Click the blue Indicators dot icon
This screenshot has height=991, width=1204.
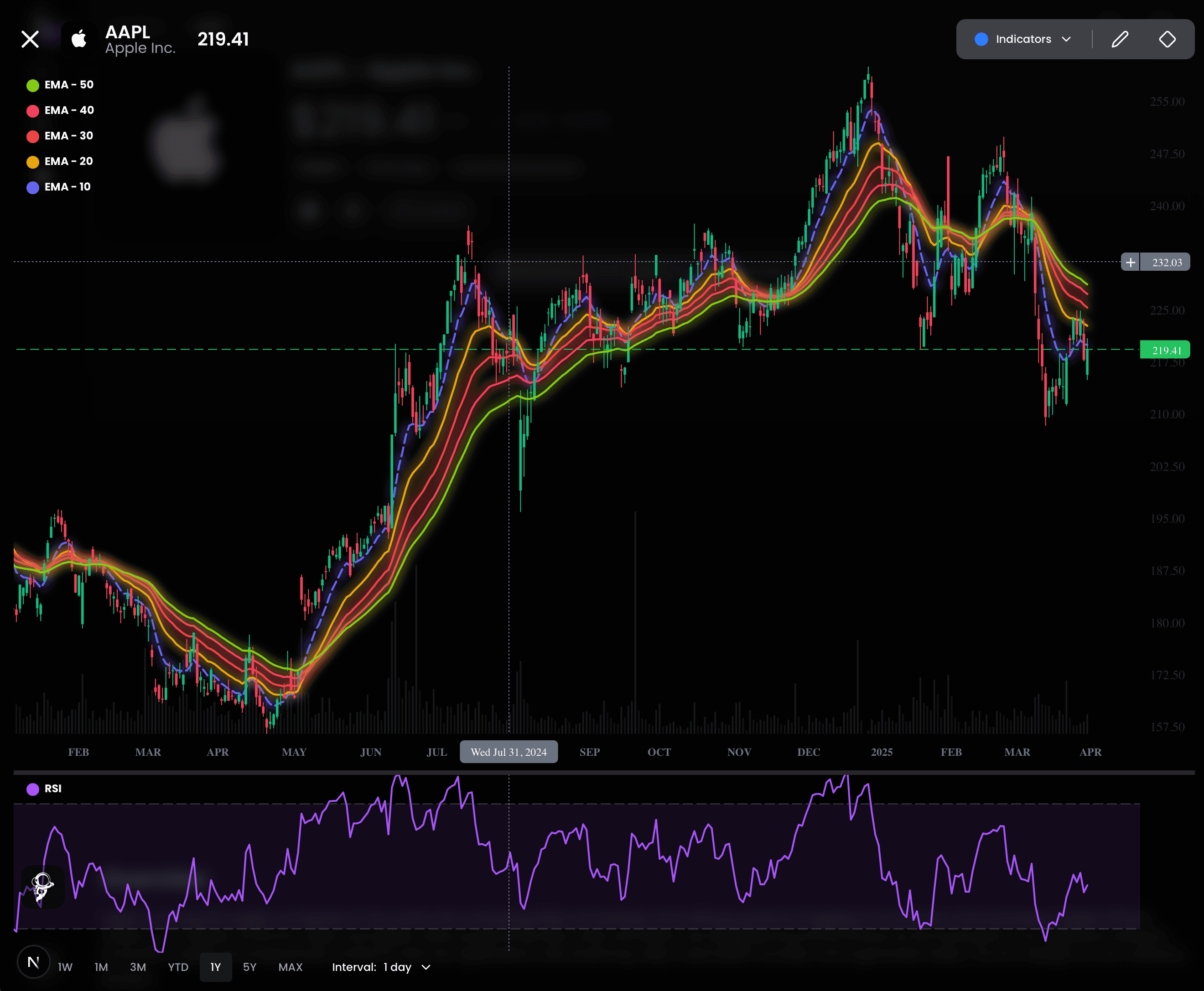981,39
